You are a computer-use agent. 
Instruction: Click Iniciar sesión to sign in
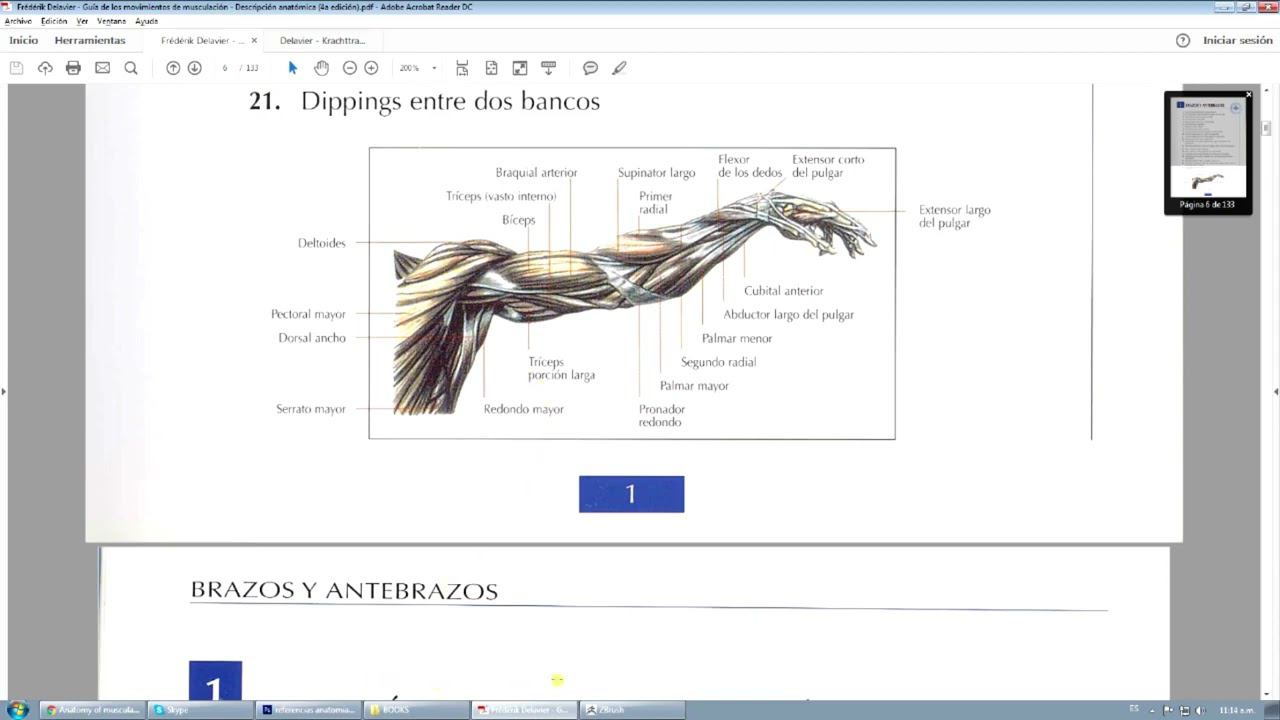pos(1238,41)
